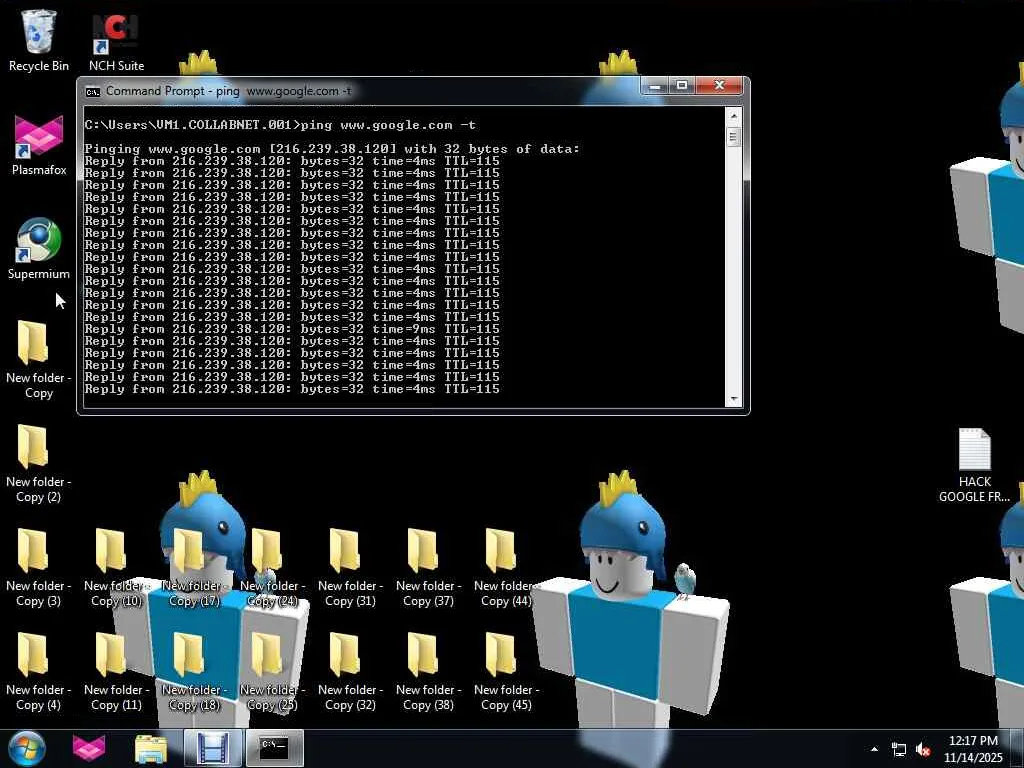This screenshot has height=768, width=1024.
Task: Select the 'New folder - Copy (11)' folder
Action: coord(116,672)
